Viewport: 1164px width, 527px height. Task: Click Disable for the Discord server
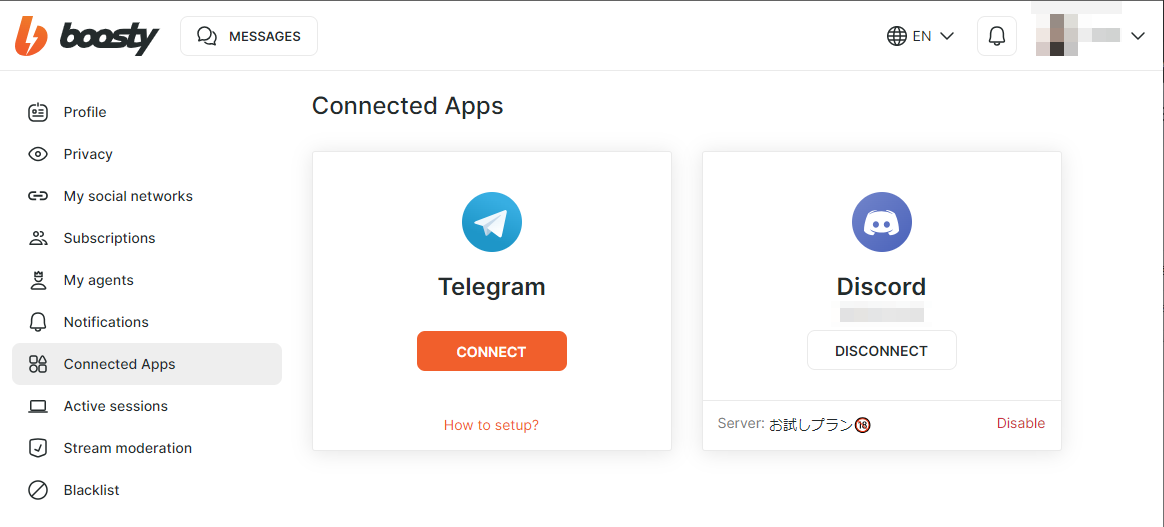pyautogui.click(x=1021, y=424)
